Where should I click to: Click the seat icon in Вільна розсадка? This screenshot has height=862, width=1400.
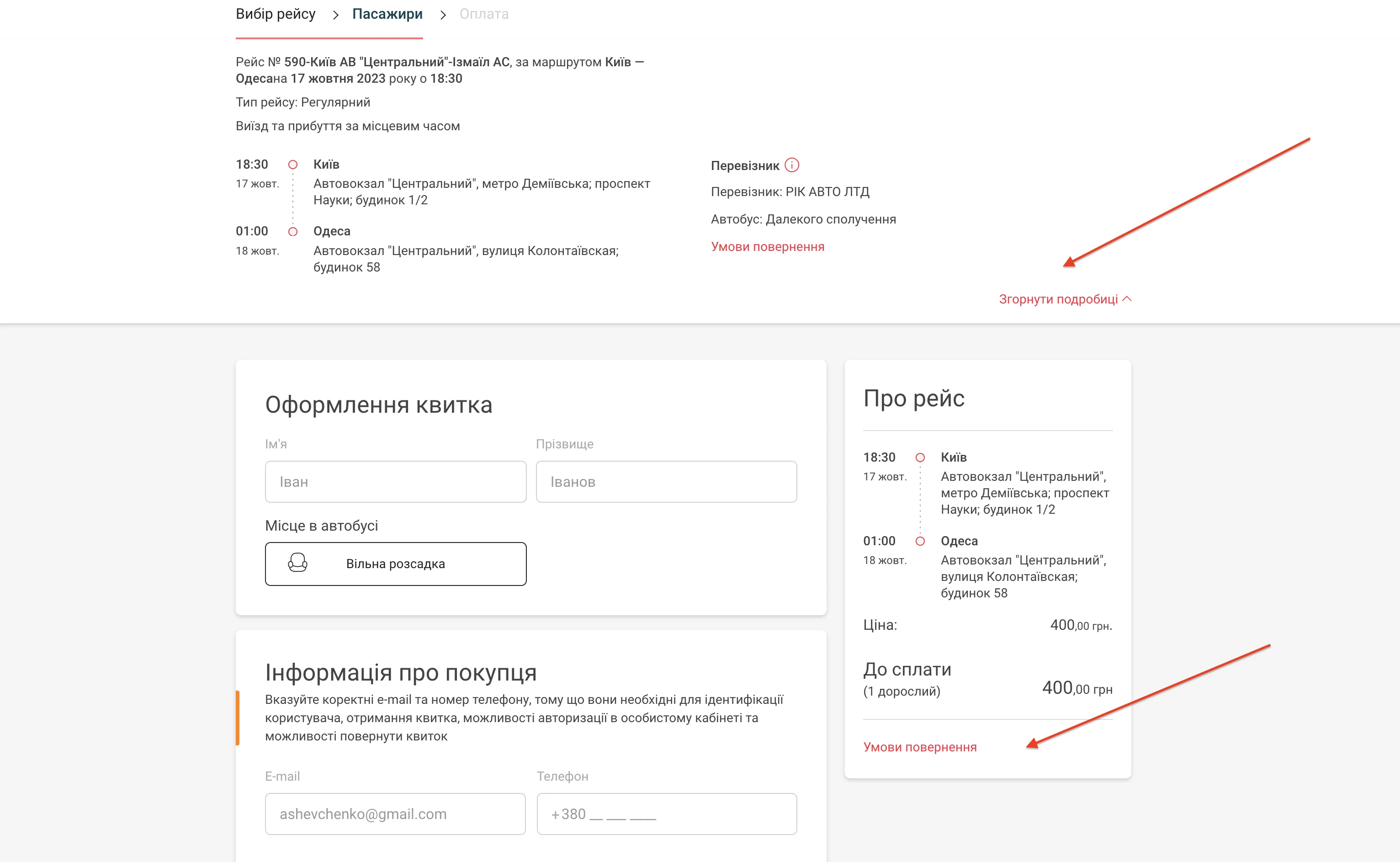pyautogui.click(x=297, y=563)
